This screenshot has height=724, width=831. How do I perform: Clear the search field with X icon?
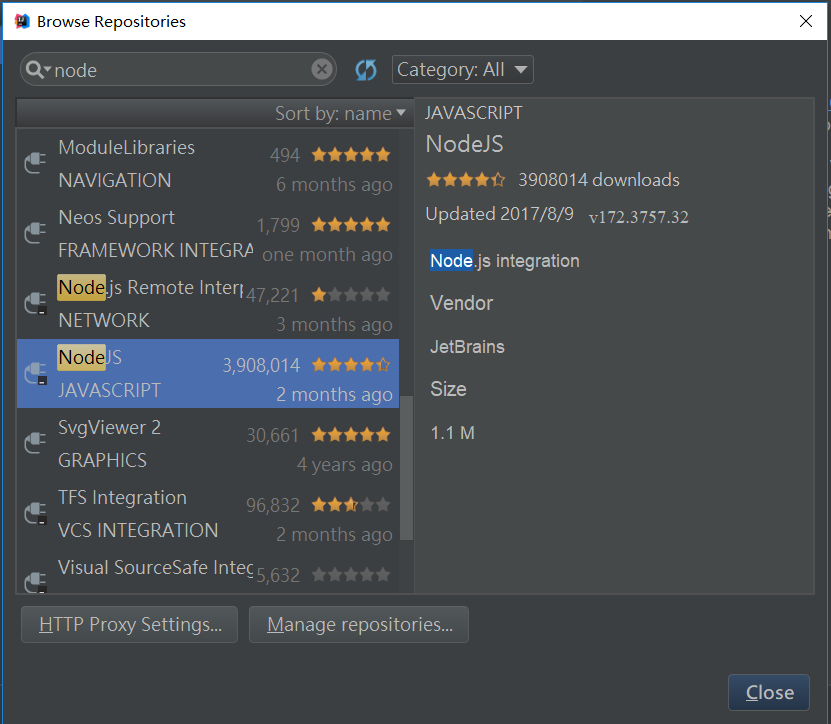coord(322,69)
